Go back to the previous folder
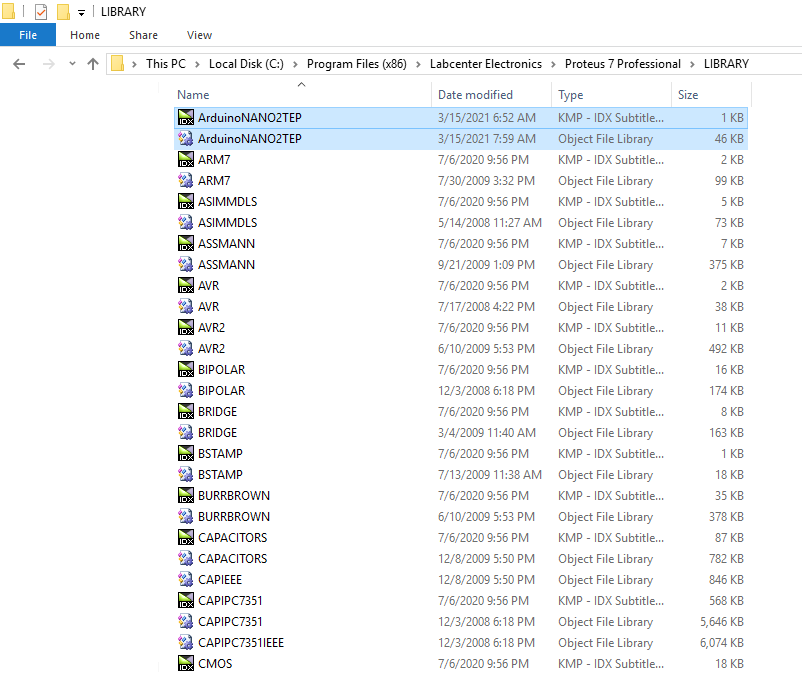This screenshot has height=676, width=802. click(19, 64)
